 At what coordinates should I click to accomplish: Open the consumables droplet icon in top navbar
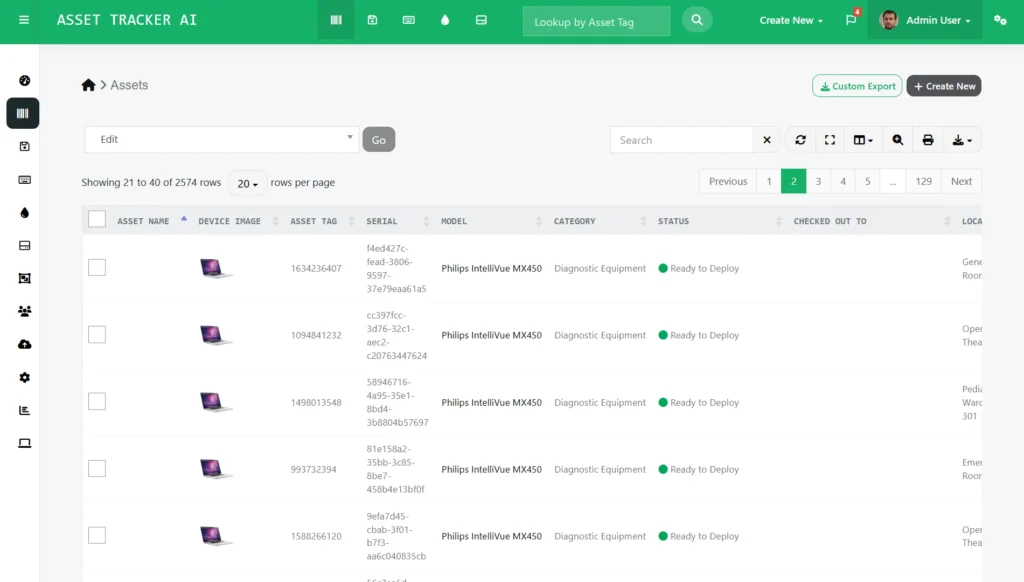point(445,20)
